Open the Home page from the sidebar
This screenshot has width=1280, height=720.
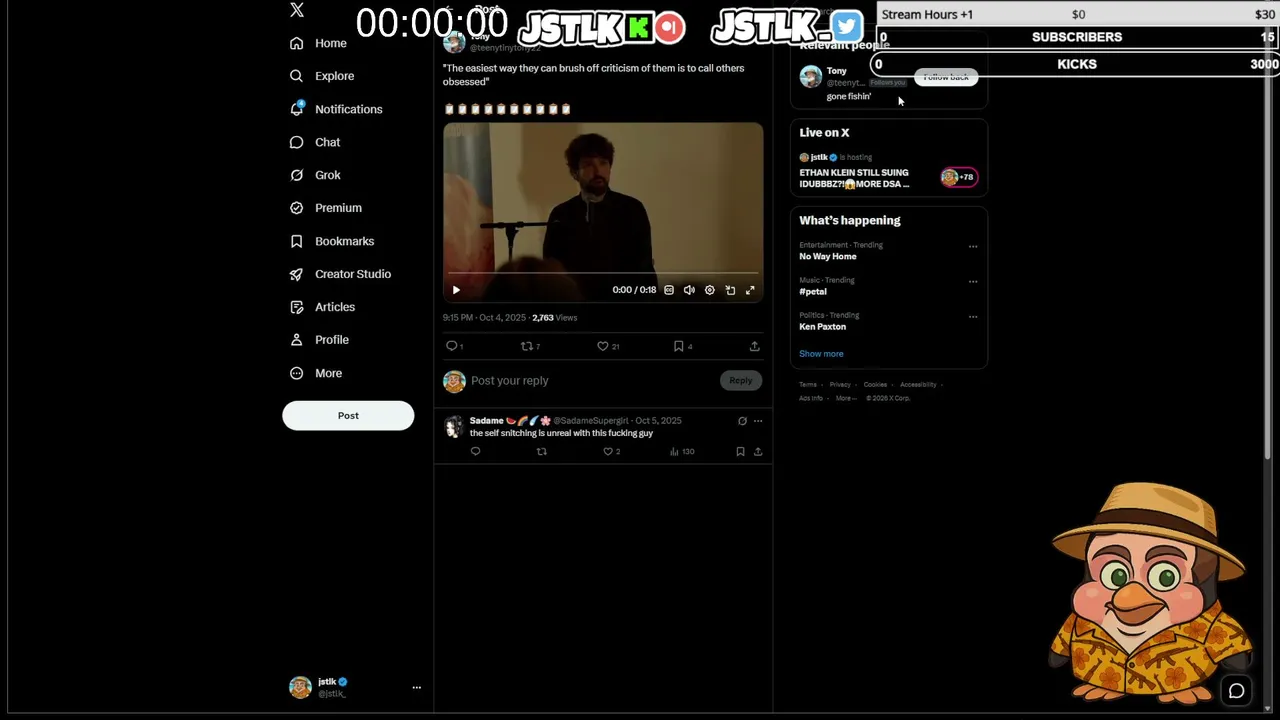click(x=318, y=43)
